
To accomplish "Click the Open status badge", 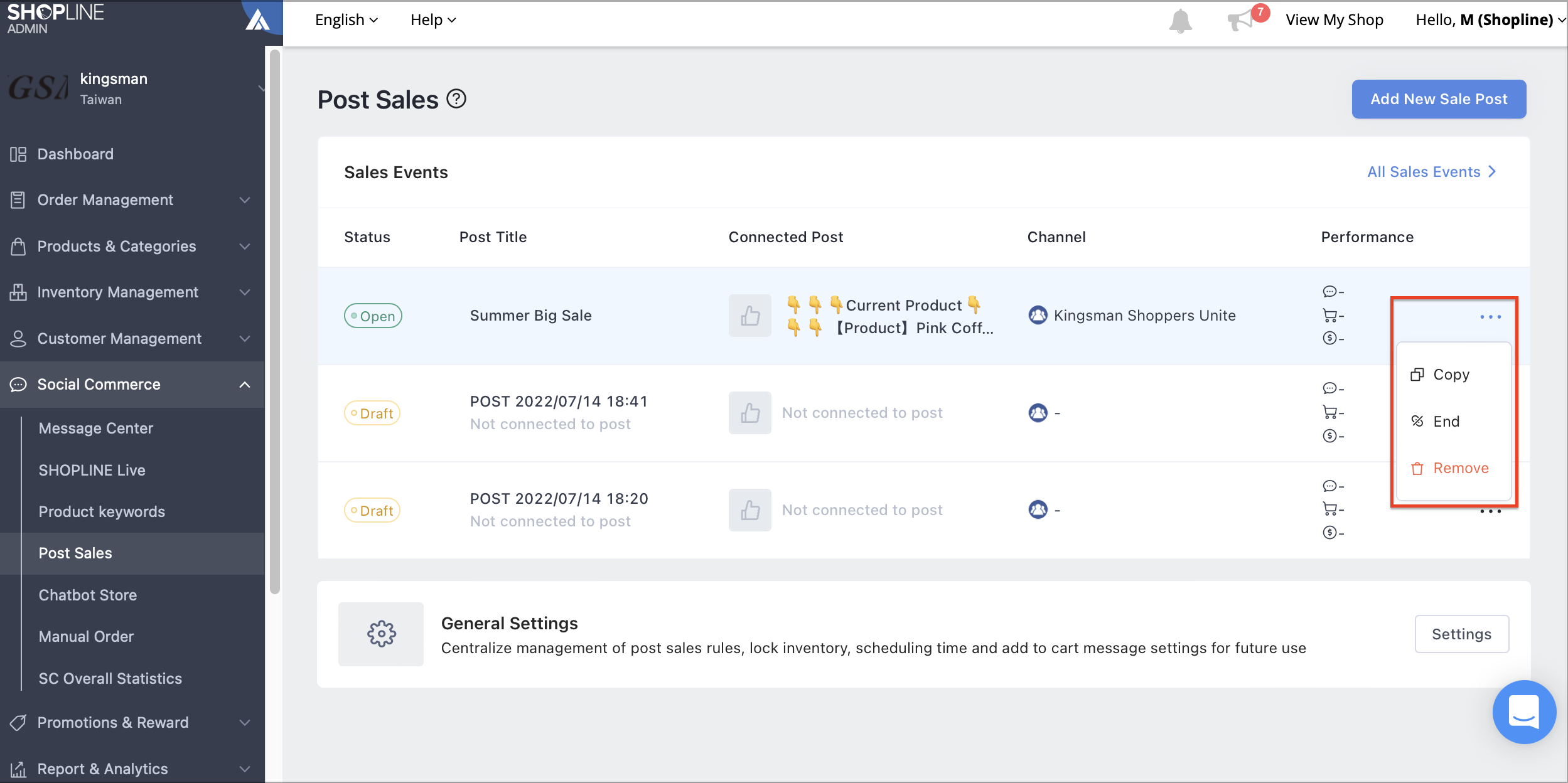I will 373,316.
